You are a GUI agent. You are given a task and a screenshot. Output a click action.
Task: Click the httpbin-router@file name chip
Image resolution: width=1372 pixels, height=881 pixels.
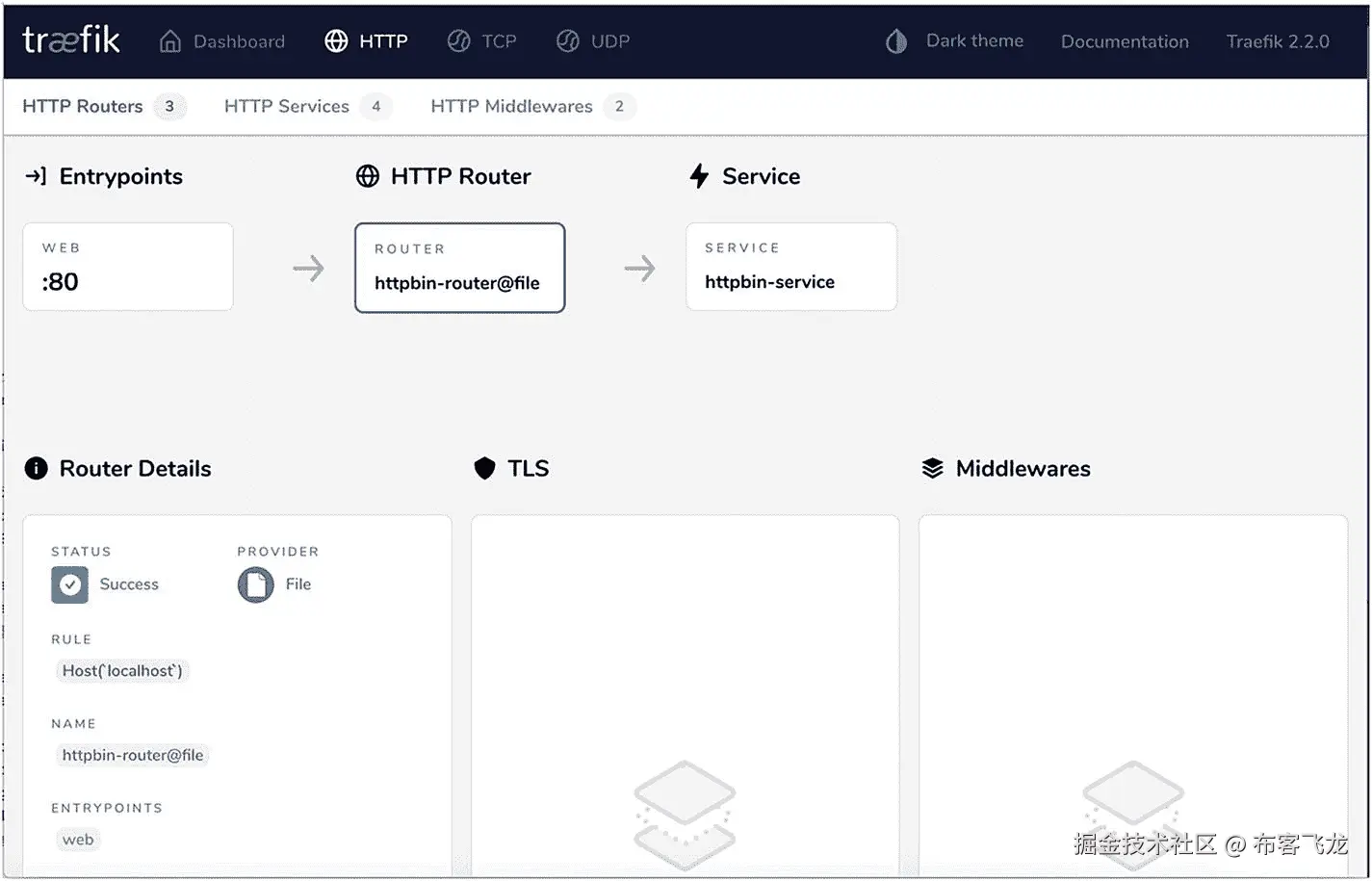coord(133,756)
